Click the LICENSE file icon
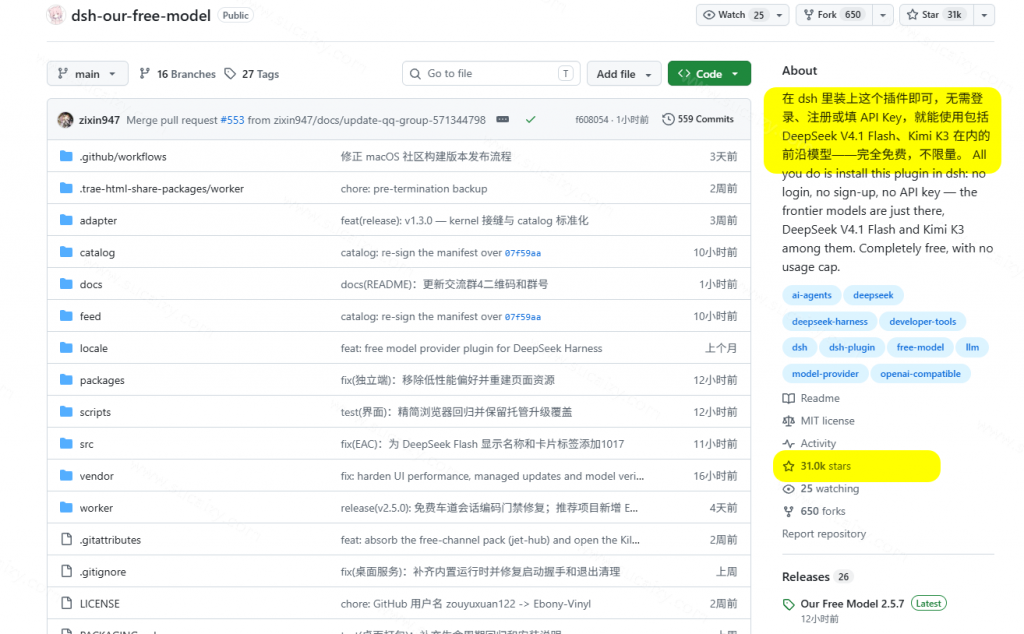Screen dimensions: 1024x634 66,603
